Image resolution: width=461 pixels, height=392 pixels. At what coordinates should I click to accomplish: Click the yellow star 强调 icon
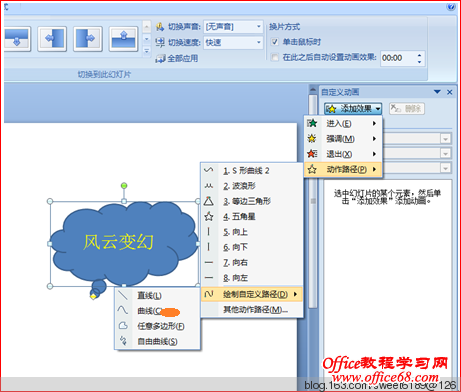(x=312, y=138)
